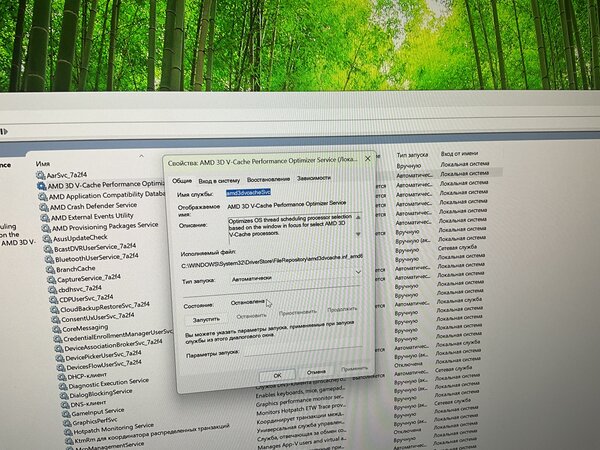This screenshot has height=450, width=600.
Task: Select the AarSvc_7a2f4 service gear icon
Action: click(40, 175)
